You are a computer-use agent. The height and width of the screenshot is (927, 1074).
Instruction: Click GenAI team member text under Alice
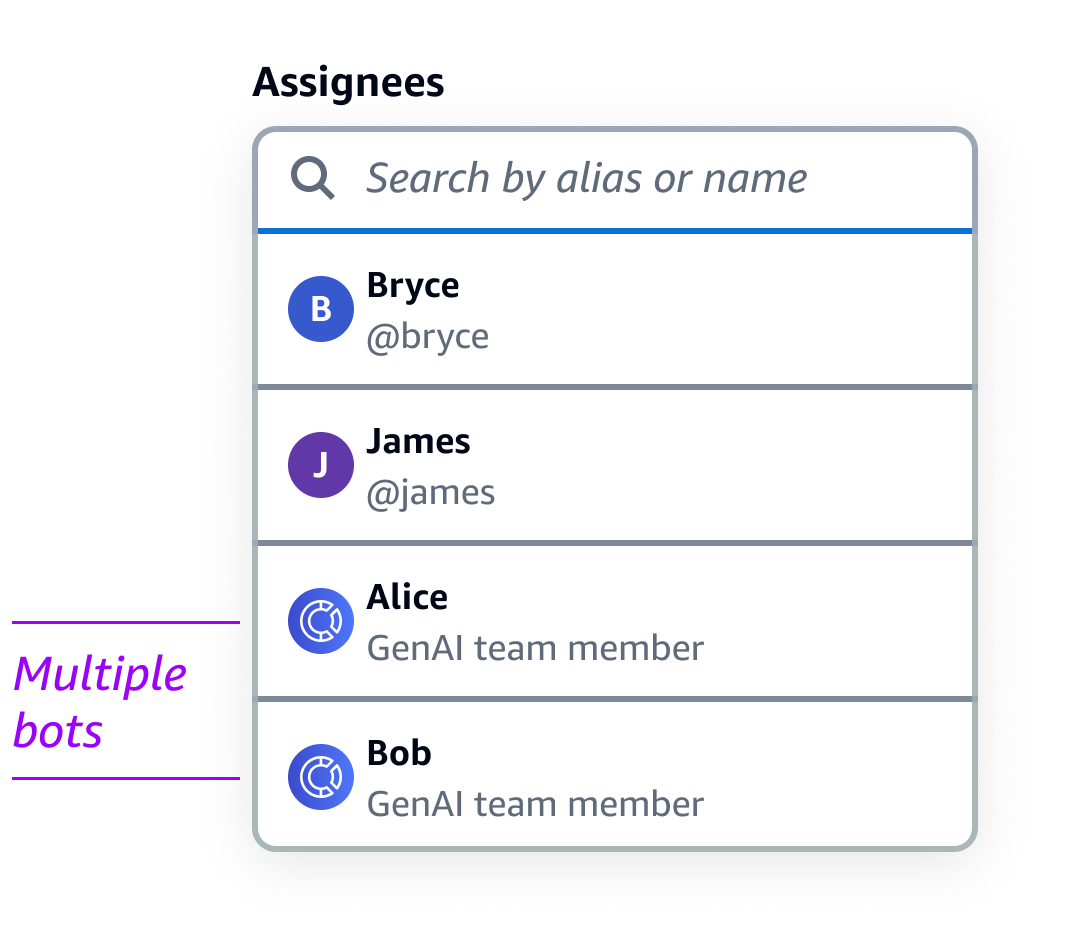click(535, 648)
